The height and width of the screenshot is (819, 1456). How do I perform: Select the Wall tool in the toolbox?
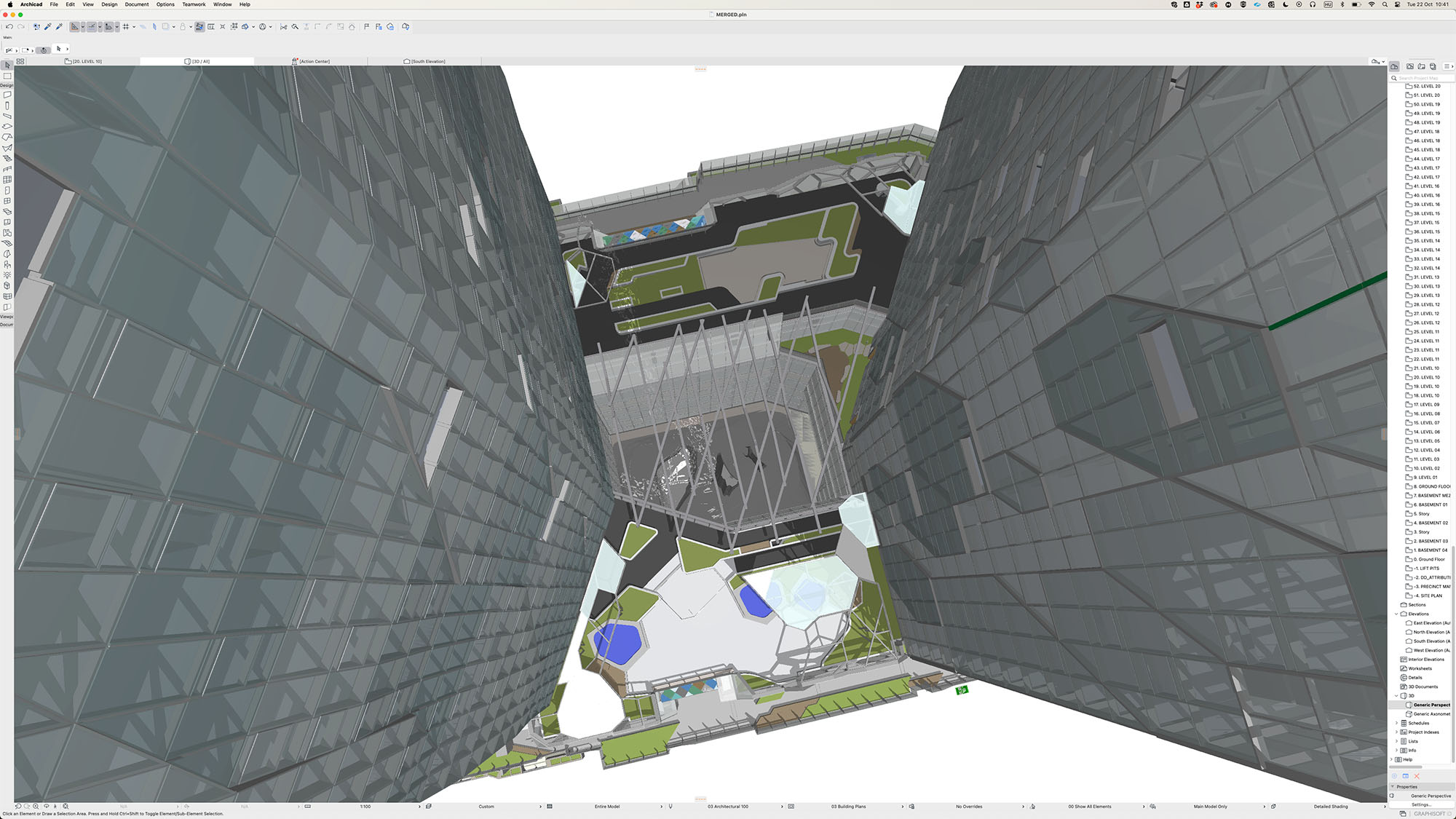pos(7,95)
